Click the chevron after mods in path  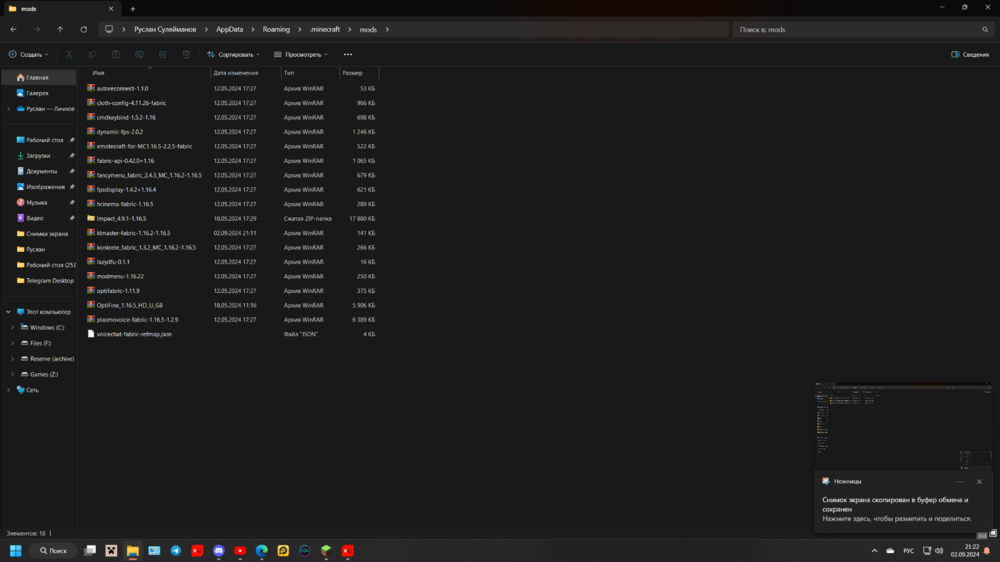[x=387, y=29]
